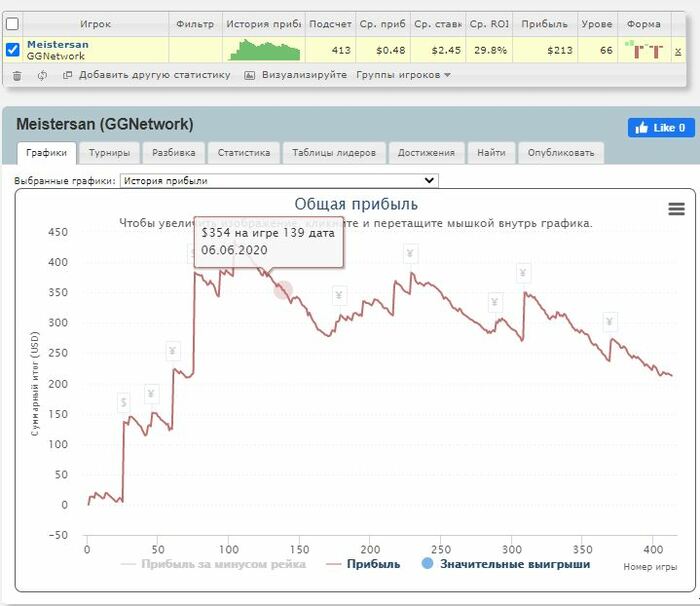The width and height of the screenshot is (700, 606).
Task: Click the chart hamburger menu icon
Action: [676, 209]
